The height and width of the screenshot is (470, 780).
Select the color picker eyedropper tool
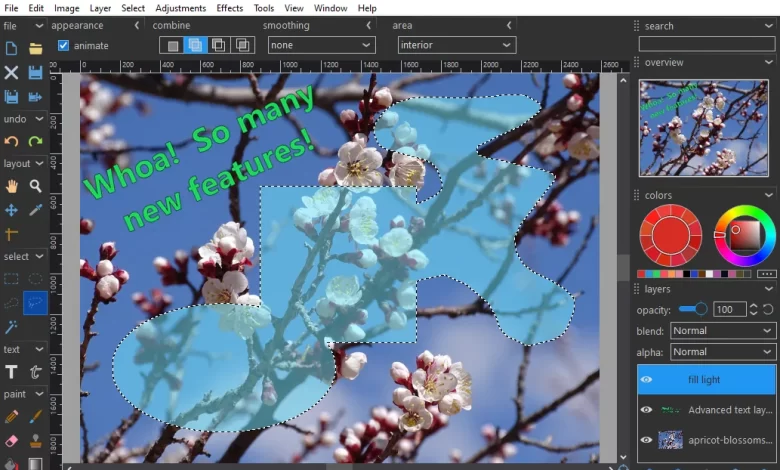pos(35,210)
